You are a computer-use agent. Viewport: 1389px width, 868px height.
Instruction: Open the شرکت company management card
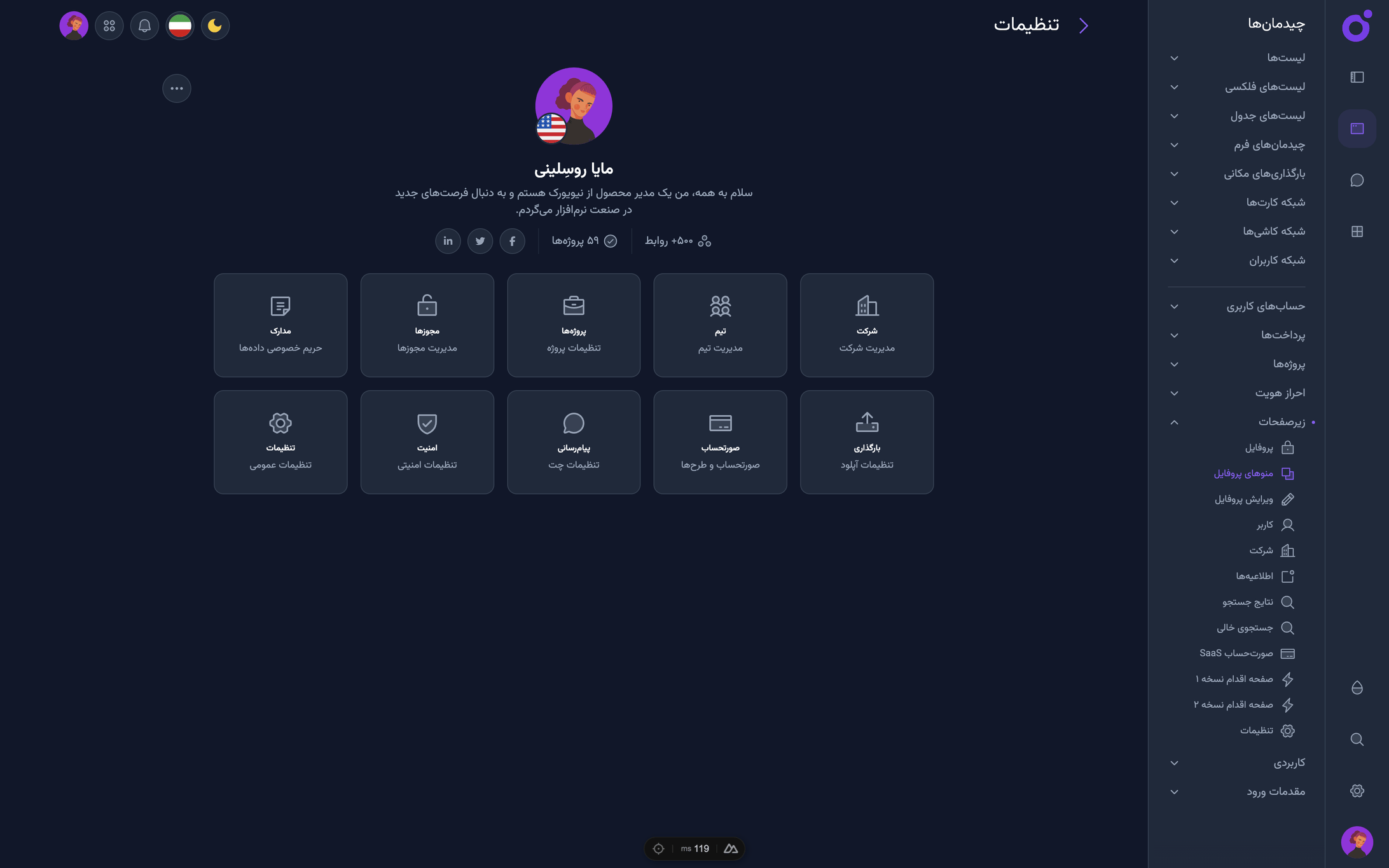click(866, 325)
